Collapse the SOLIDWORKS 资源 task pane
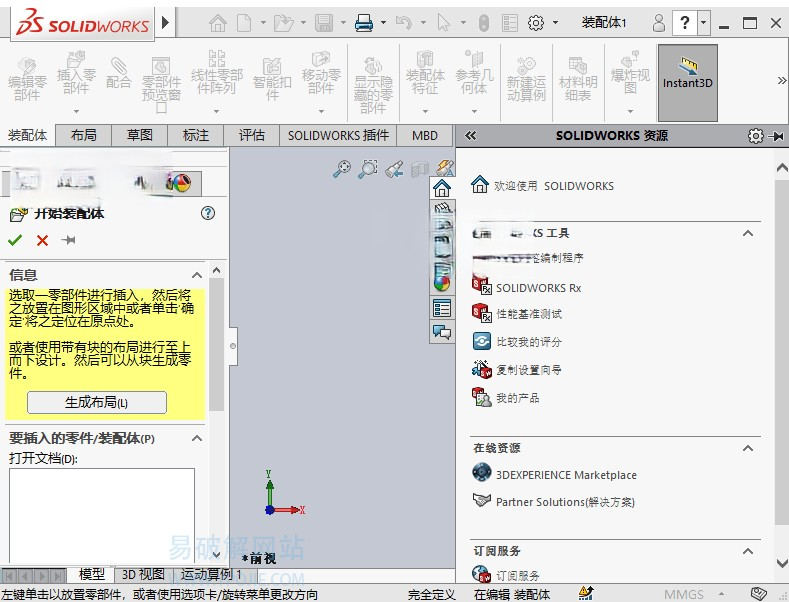 tap(470, 135)
